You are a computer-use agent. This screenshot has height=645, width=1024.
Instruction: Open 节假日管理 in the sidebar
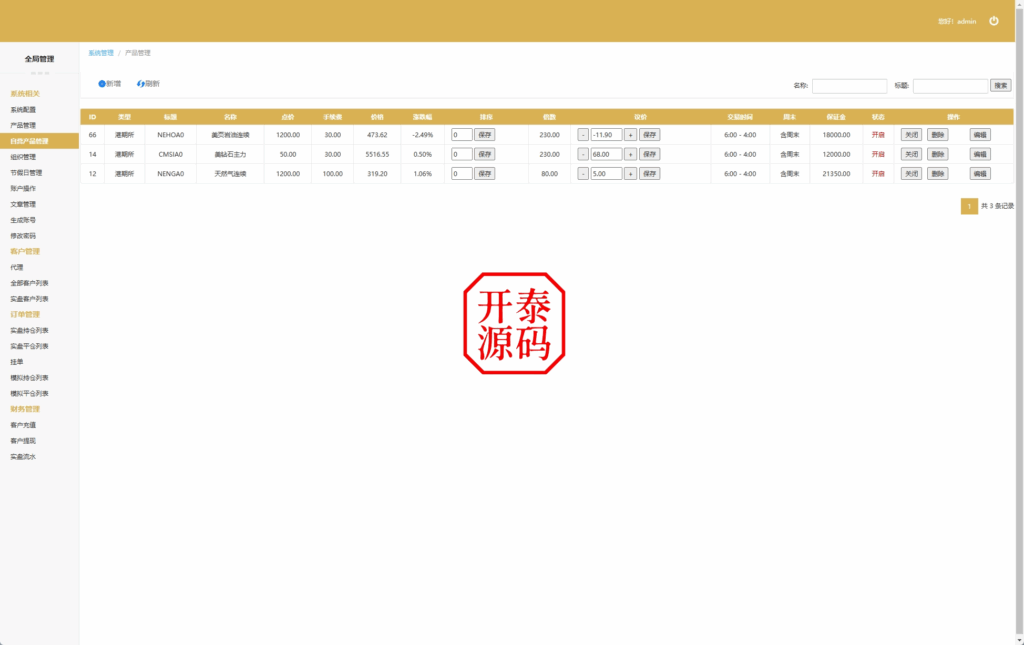click(x=26, y=172)
